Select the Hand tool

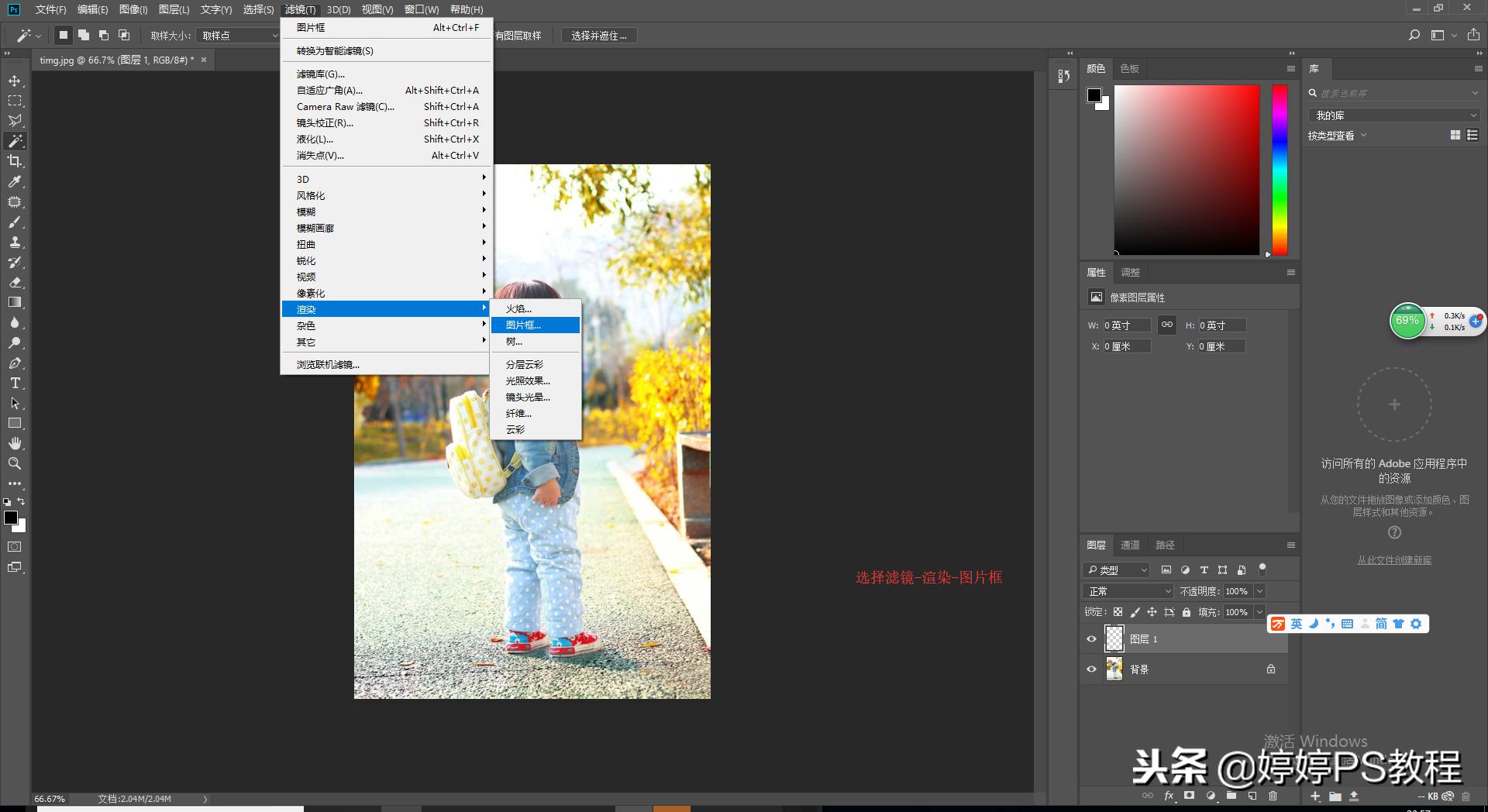pos(15,444)
